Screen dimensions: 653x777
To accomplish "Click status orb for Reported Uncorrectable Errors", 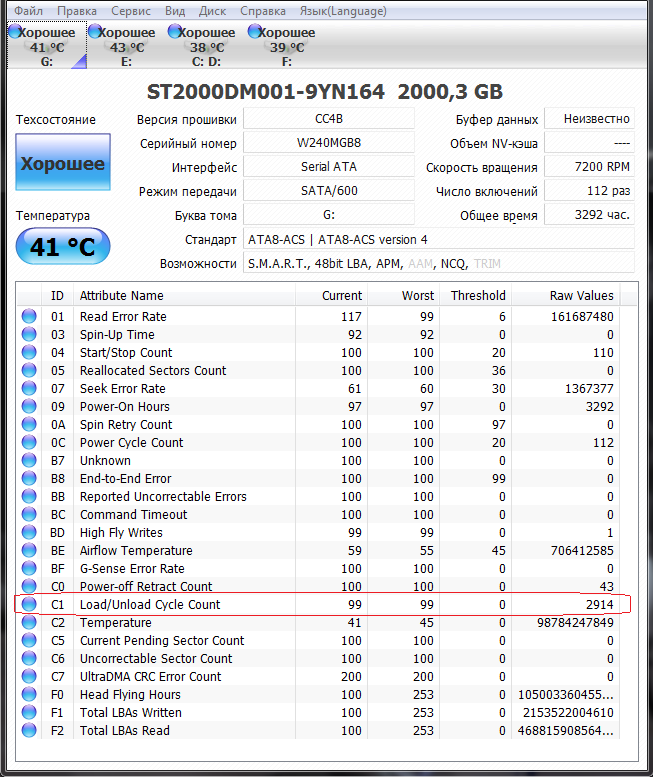I will click(x=29, y=496).
